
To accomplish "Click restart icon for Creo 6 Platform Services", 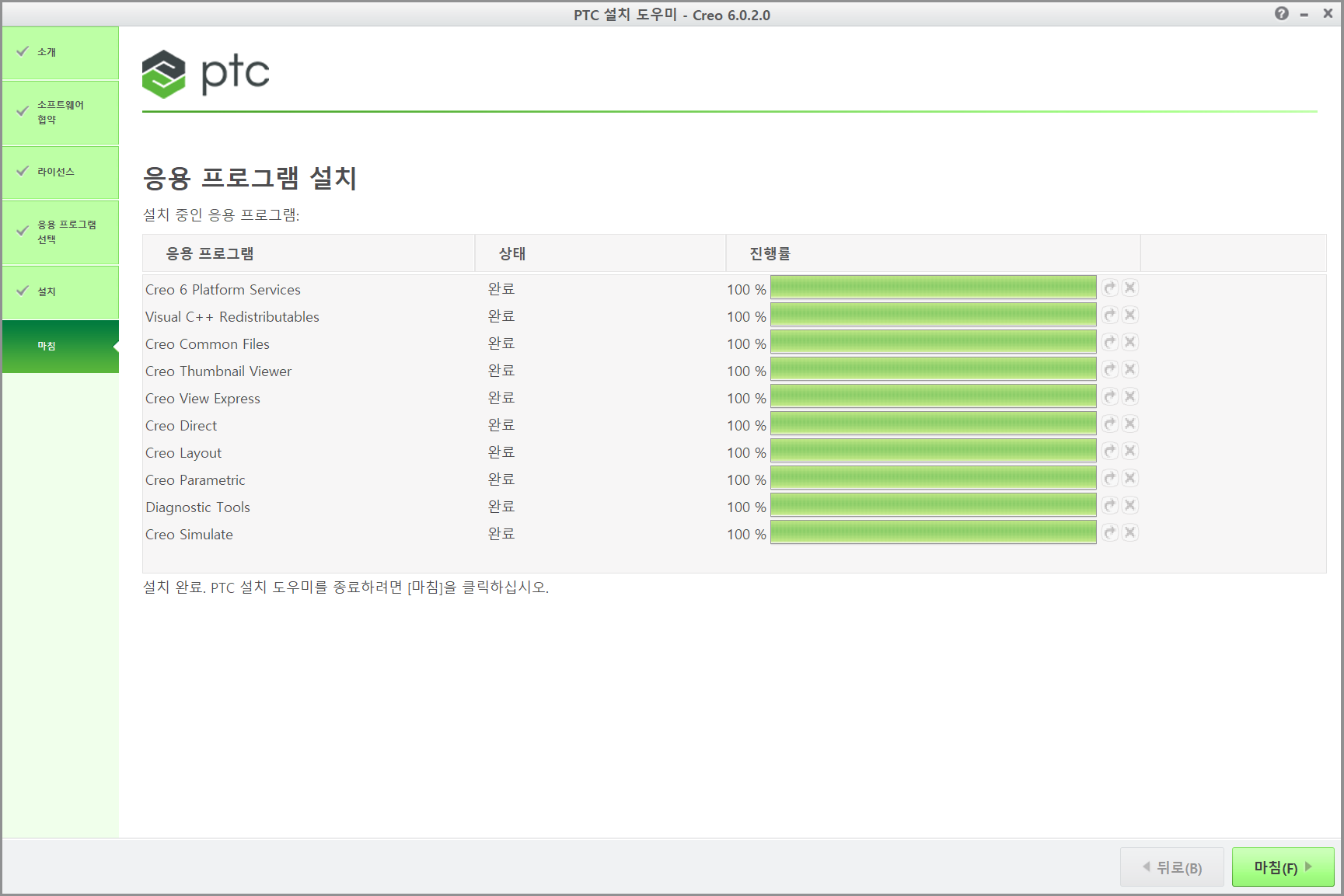I will point(1110,288).
